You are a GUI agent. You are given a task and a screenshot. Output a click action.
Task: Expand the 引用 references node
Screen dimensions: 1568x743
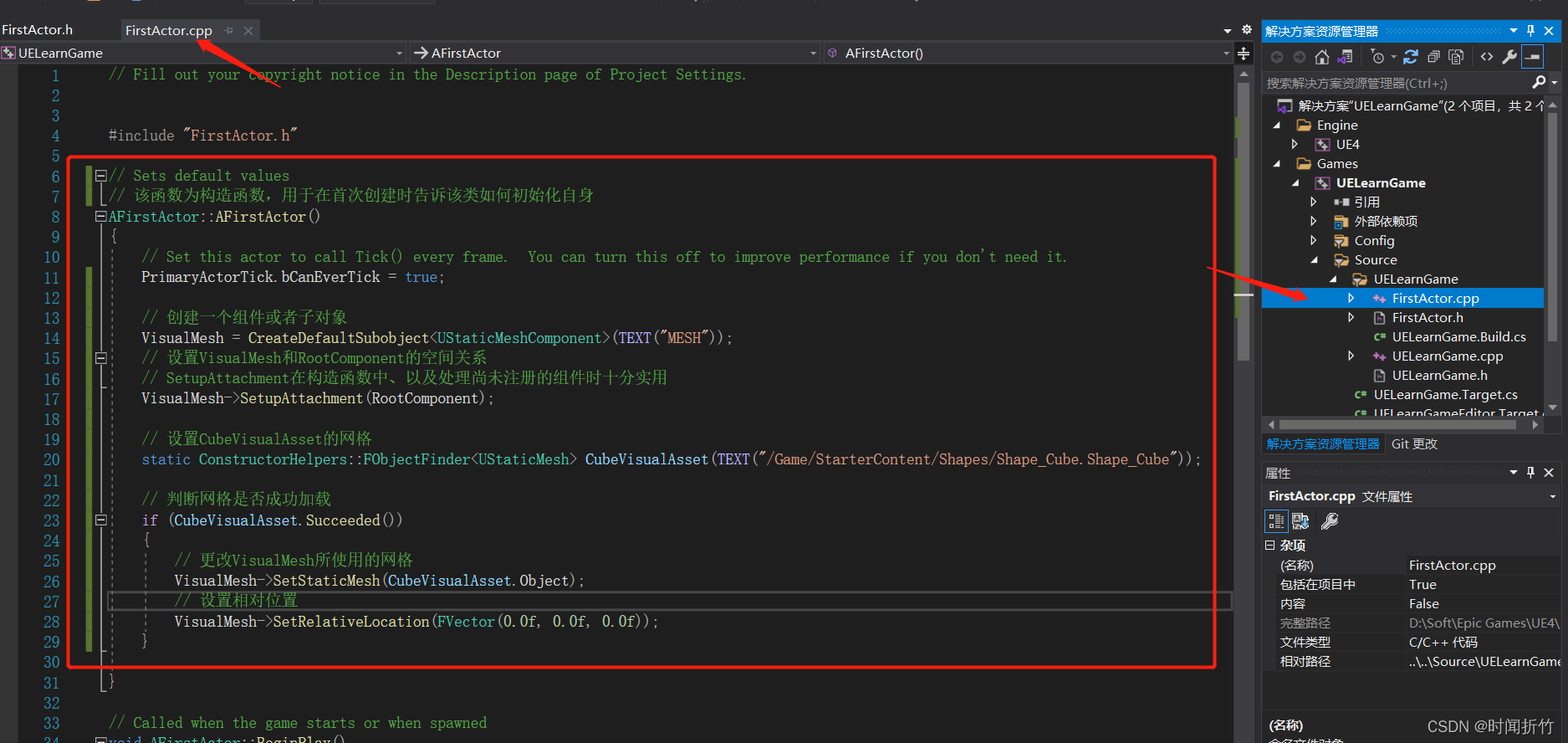coord(1314,202)
